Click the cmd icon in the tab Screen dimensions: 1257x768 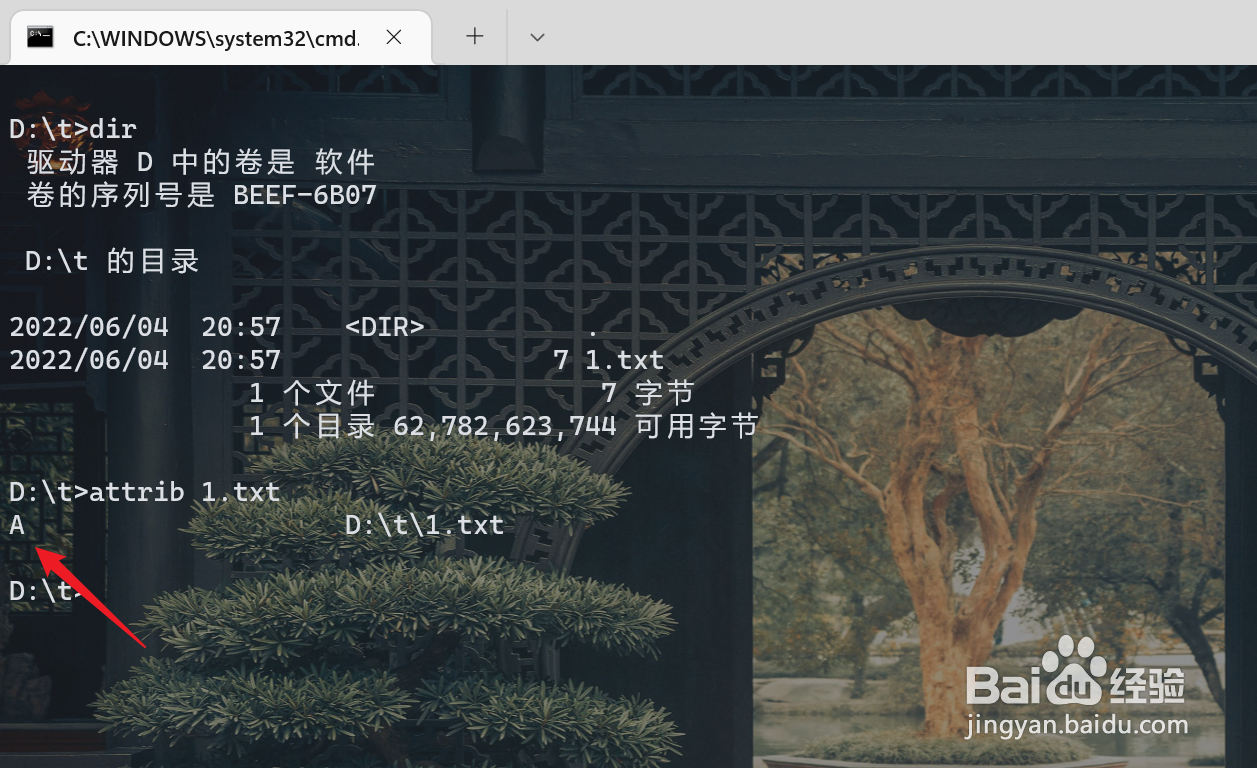click(40, 37)
